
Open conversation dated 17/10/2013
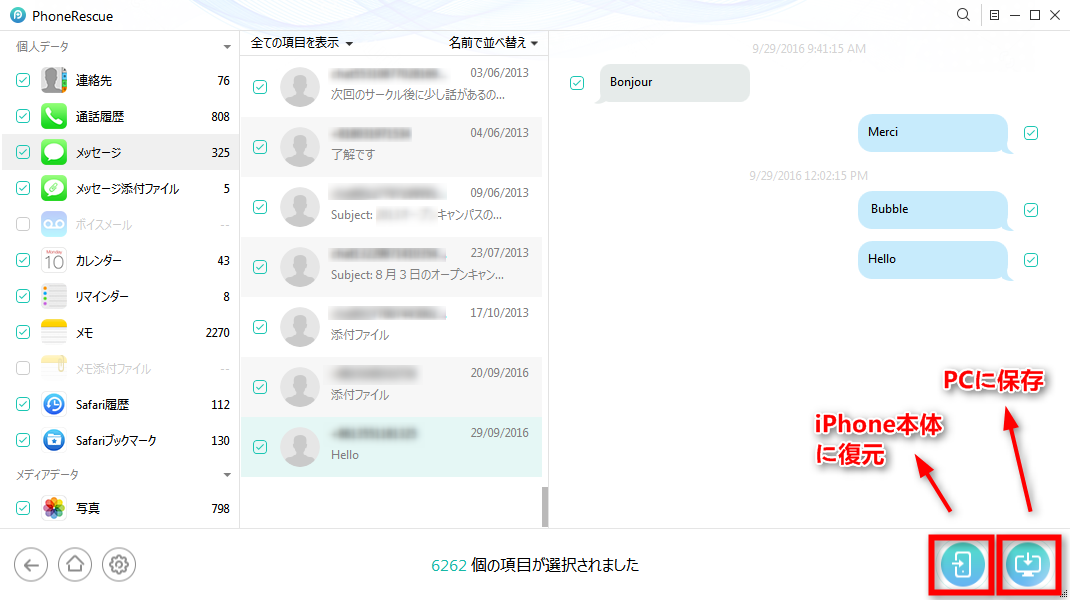click(392, 327)
